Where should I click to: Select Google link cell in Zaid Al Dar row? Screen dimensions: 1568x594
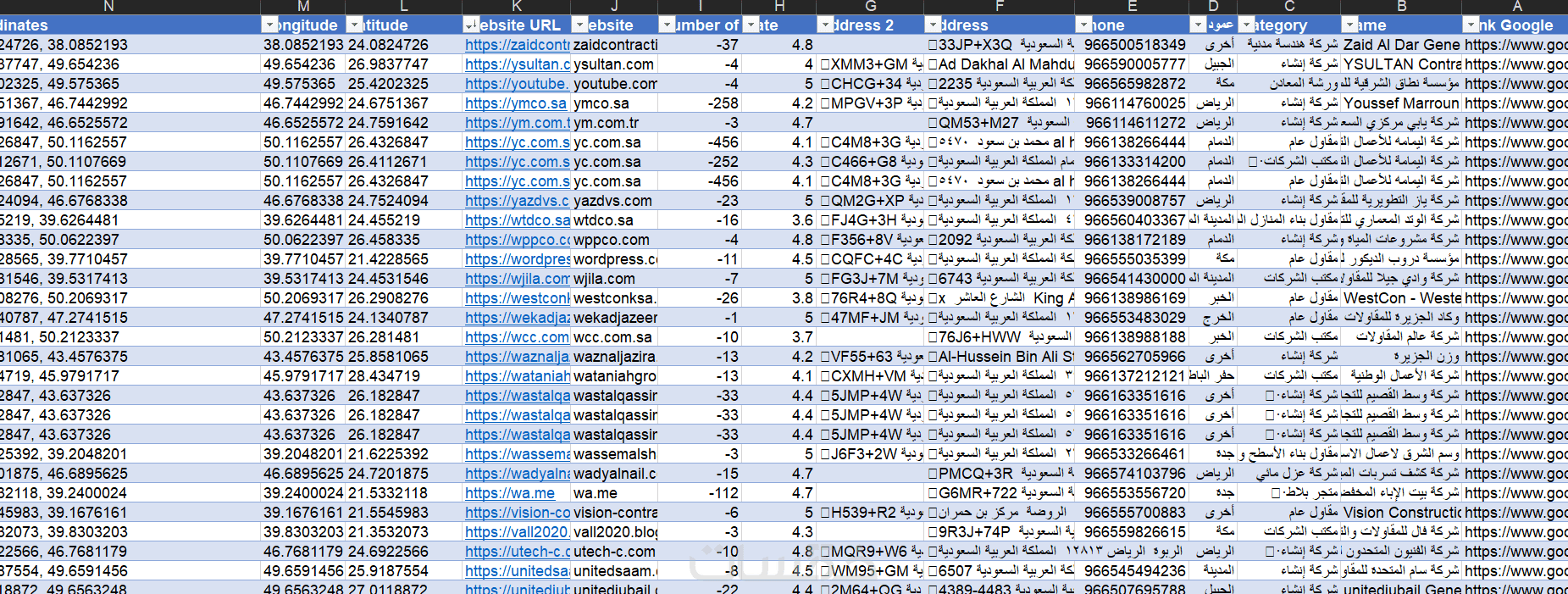click(x=1515, y=44)
